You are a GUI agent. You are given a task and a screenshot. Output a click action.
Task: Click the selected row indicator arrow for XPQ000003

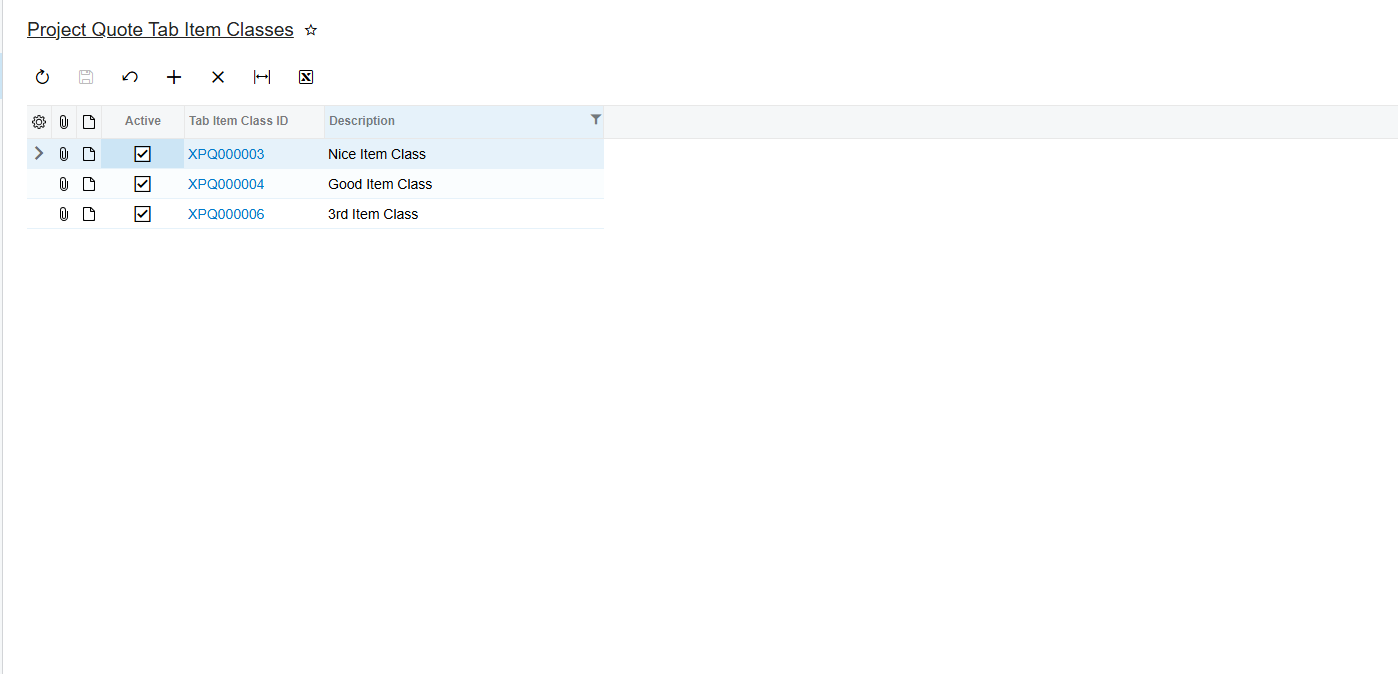(39, 153)
